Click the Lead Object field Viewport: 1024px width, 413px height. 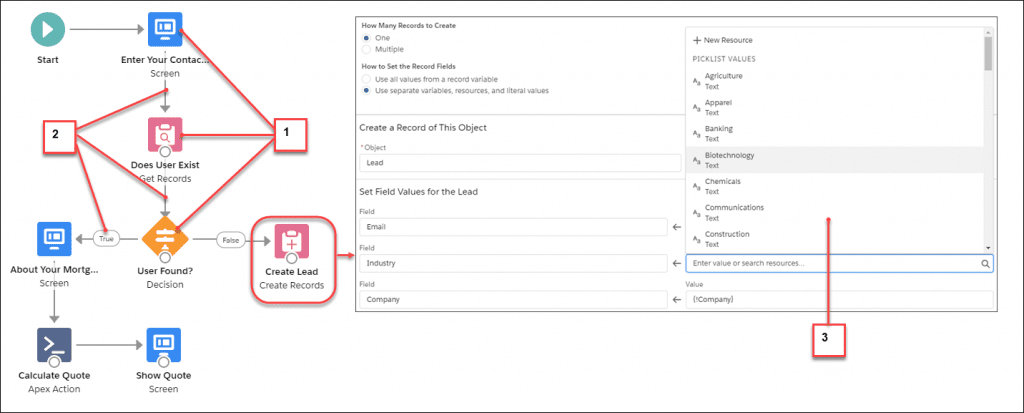point(512,160)
